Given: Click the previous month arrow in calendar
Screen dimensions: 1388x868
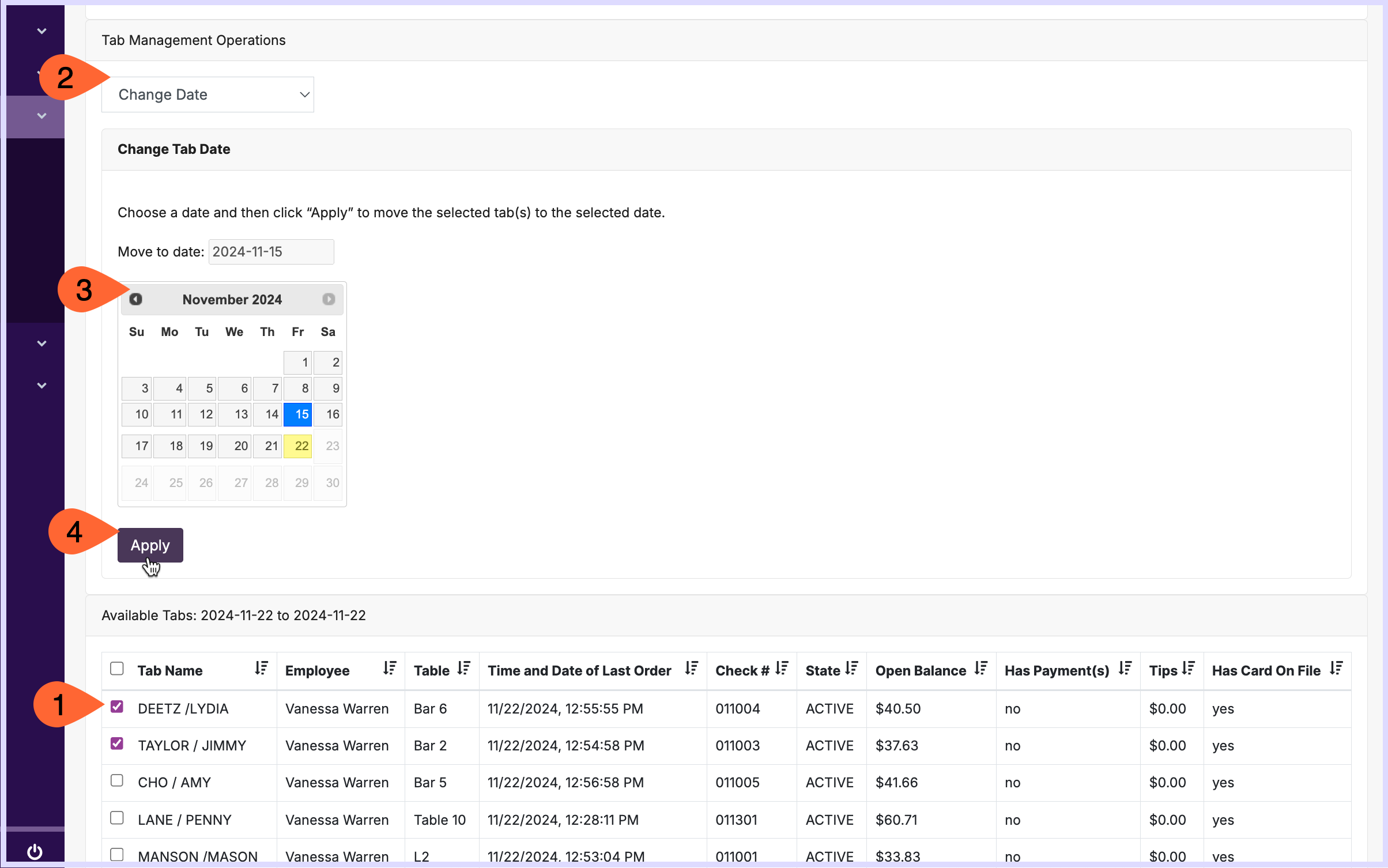Looking at the screenshot, I should pos(135,299).
